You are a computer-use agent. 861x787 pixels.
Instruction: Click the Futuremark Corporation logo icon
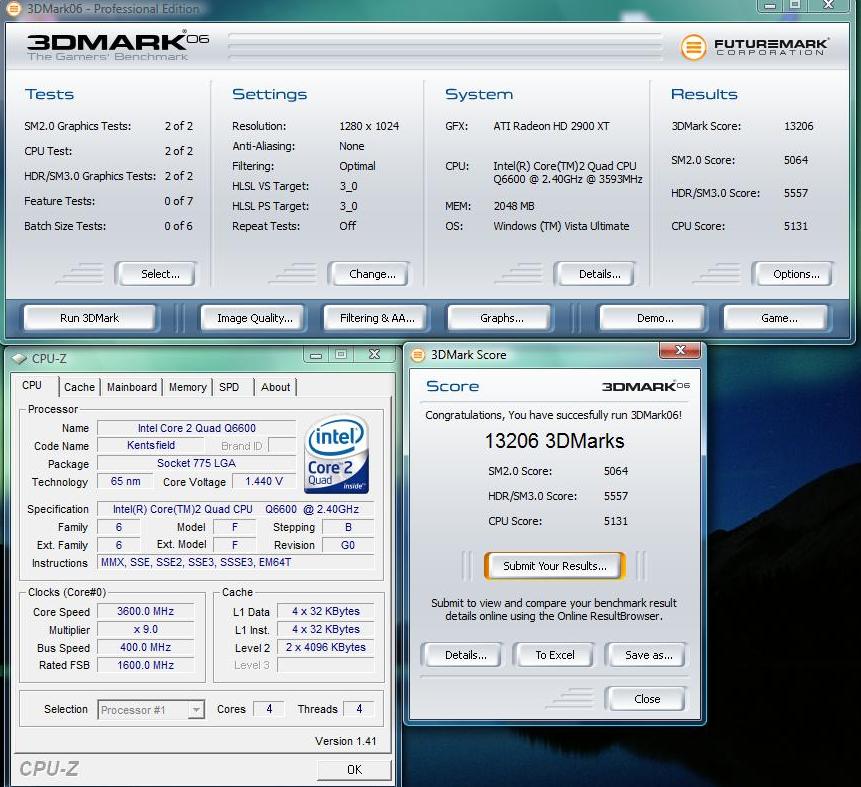[694, 47]
